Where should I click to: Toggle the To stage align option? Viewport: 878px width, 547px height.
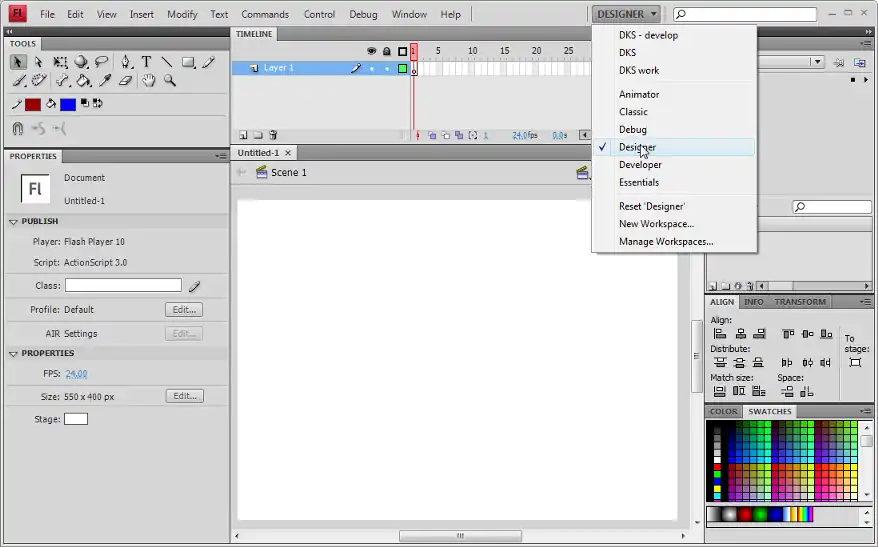[x=855, y=362]
